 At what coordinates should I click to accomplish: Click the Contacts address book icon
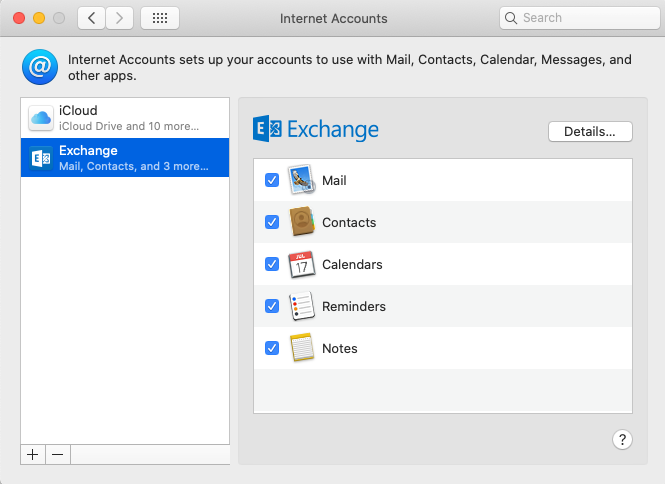[x=302, y=221]
